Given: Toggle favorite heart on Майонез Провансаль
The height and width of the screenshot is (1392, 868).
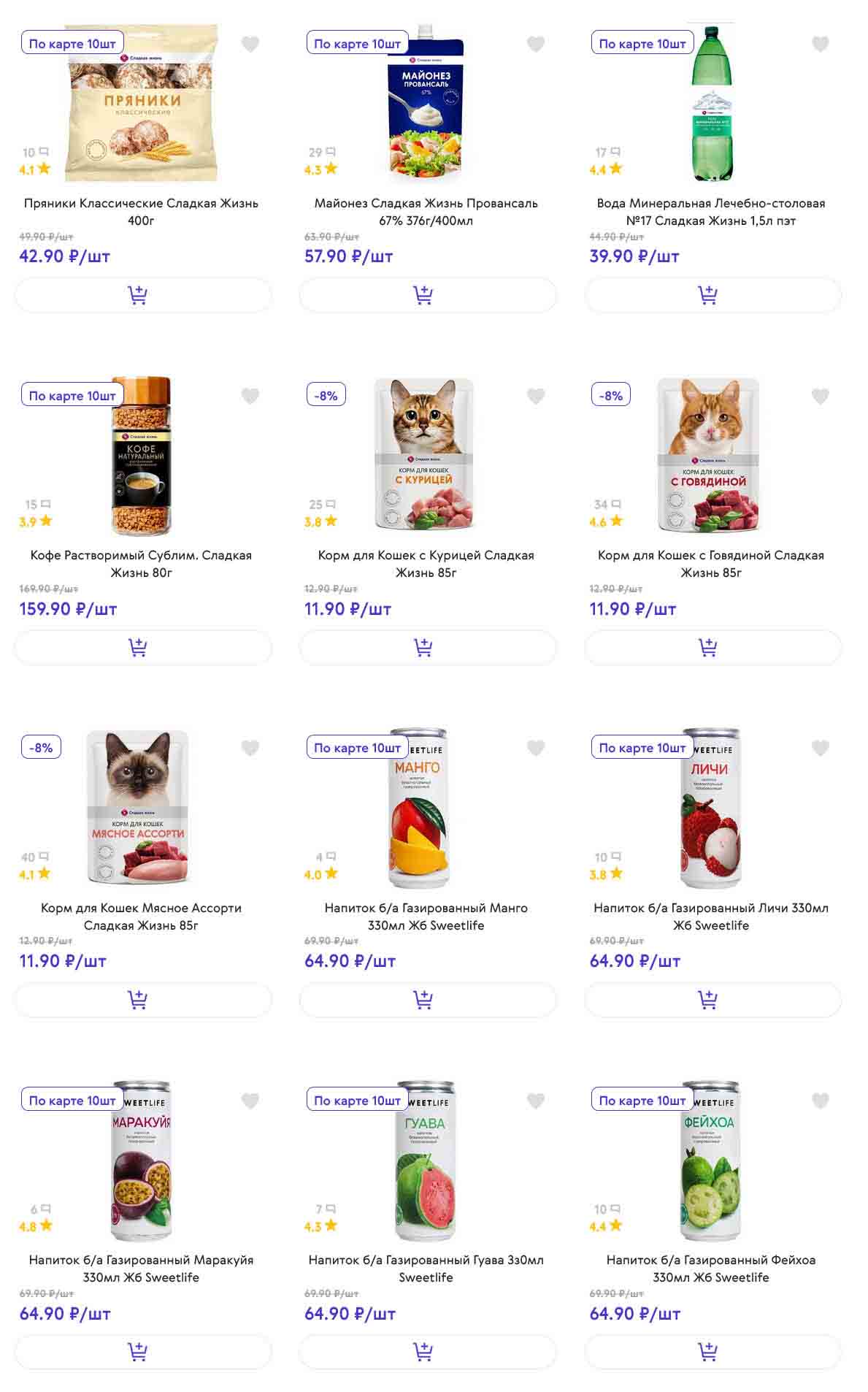Looking at the screenshot, I should [x=536, y=45].
